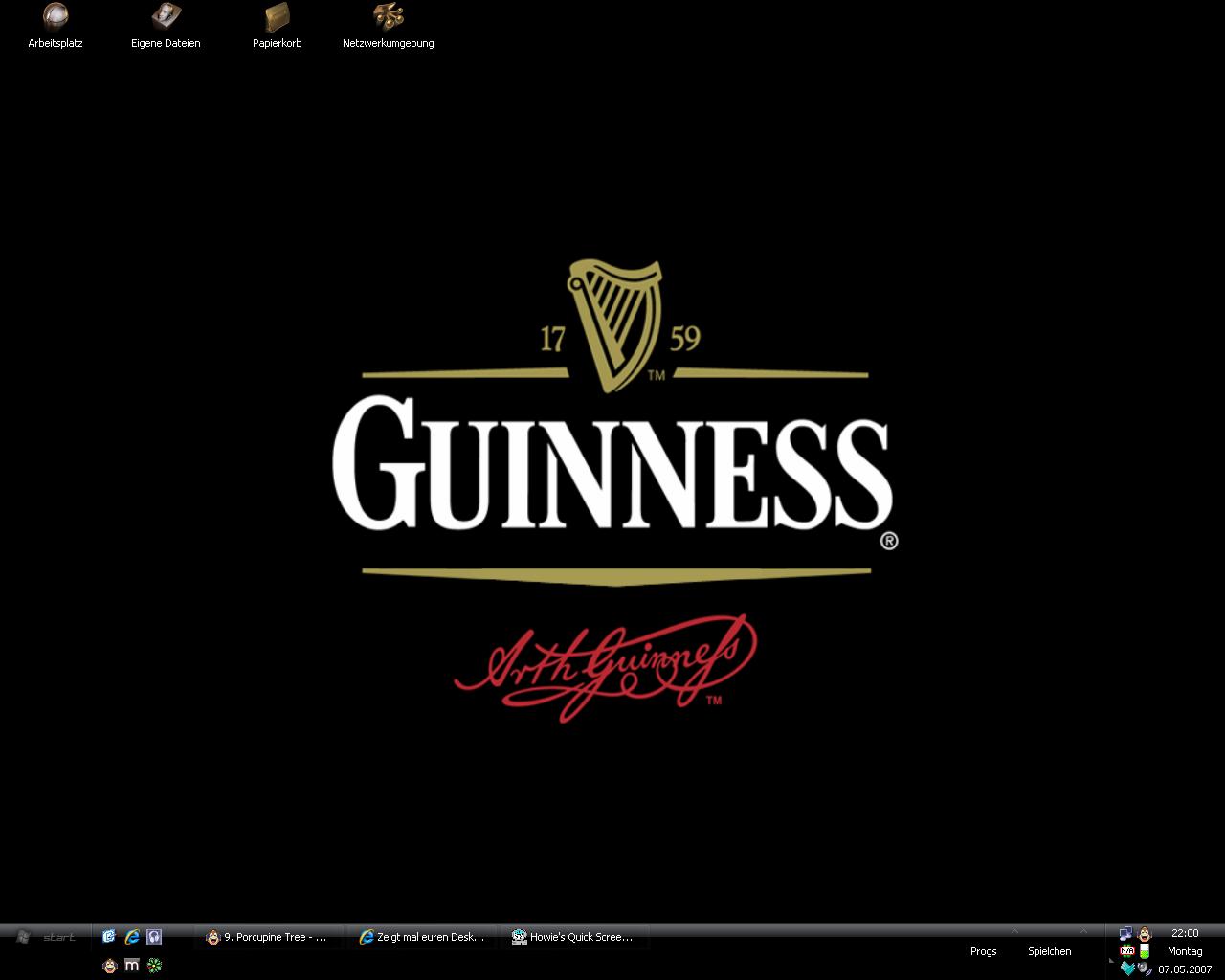This screenshot has width=1225, height=980.
Task: Click the green battery level tray icon
Action: [1145, 950]
